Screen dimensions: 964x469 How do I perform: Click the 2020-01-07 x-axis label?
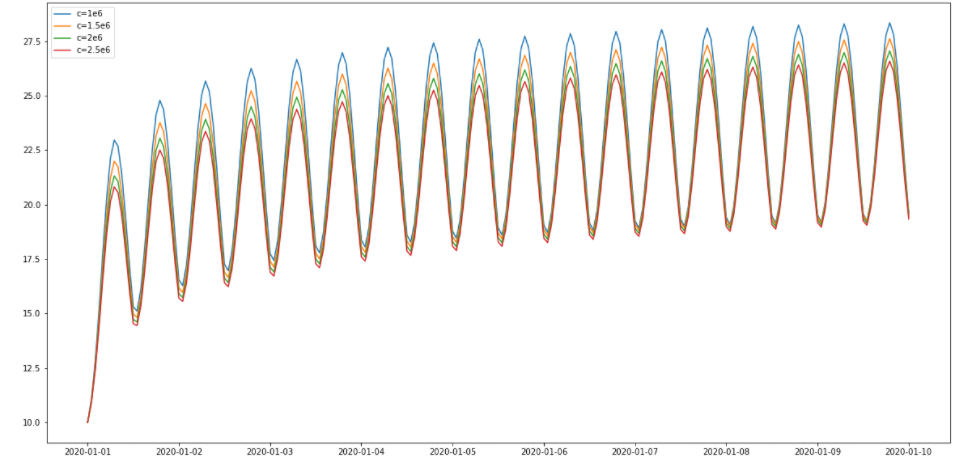(635, 452)
